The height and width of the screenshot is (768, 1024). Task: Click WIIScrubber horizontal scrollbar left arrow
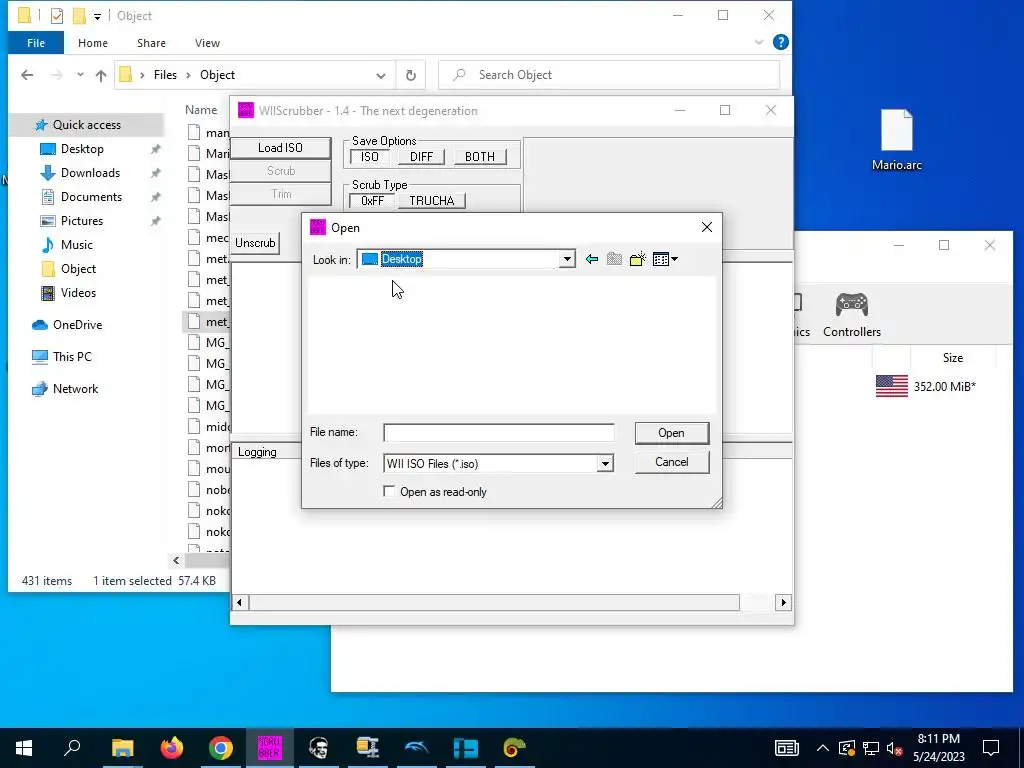(239, 602)
